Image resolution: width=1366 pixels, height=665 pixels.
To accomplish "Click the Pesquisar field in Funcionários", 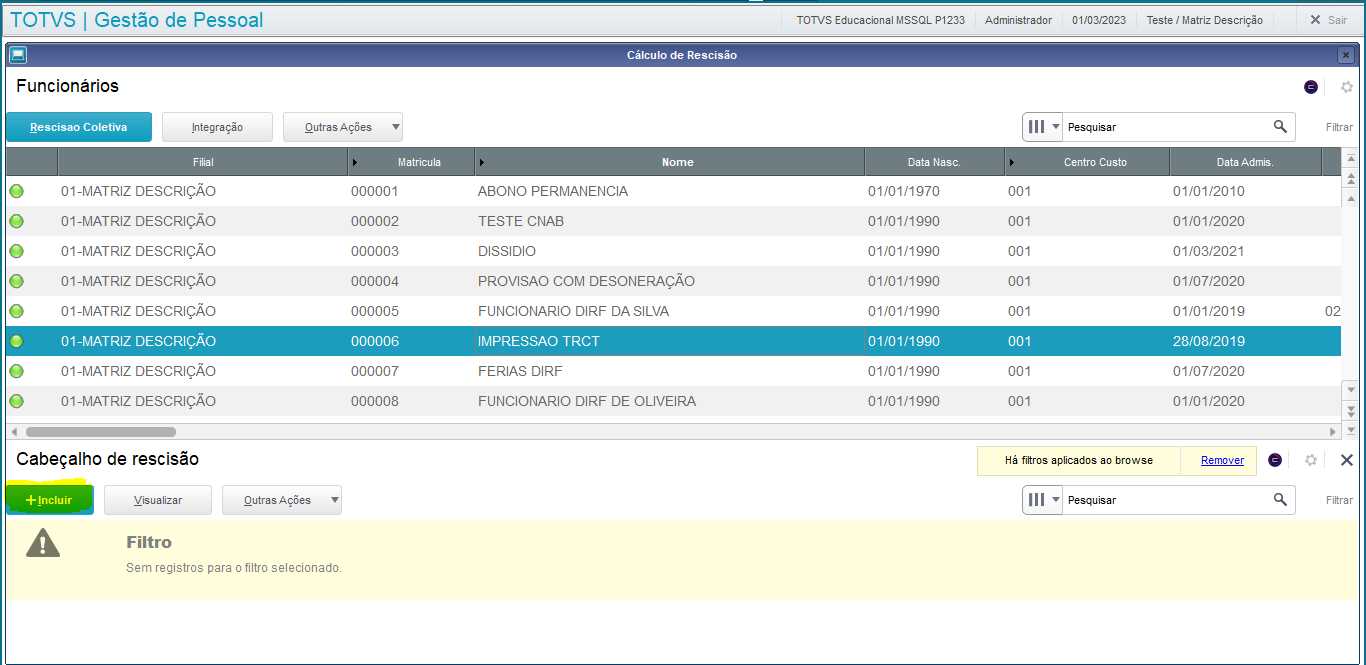I will pos(1167,127).
